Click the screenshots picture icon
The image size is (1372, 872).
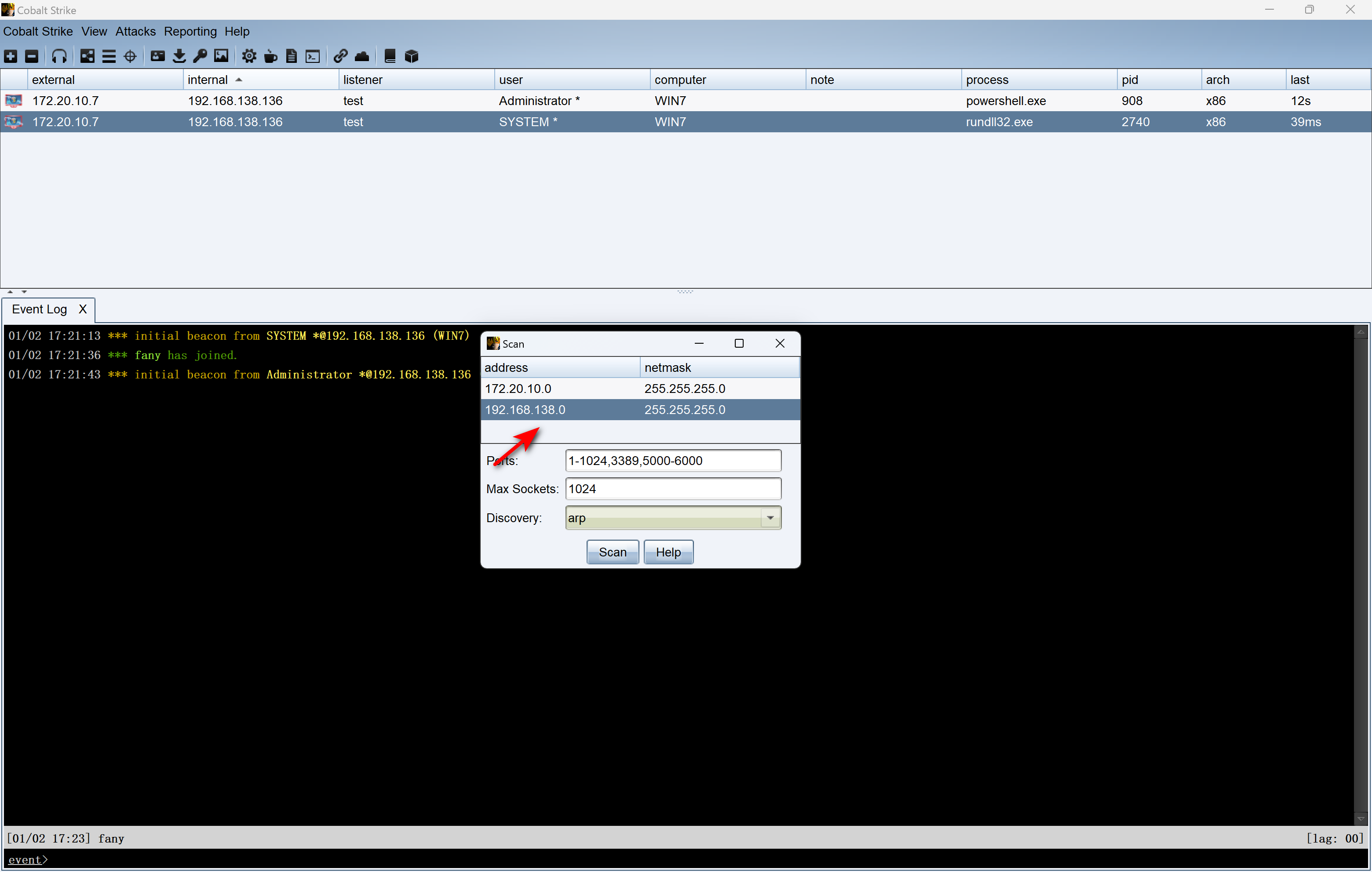pyautogui.click(x=221, y=56)
